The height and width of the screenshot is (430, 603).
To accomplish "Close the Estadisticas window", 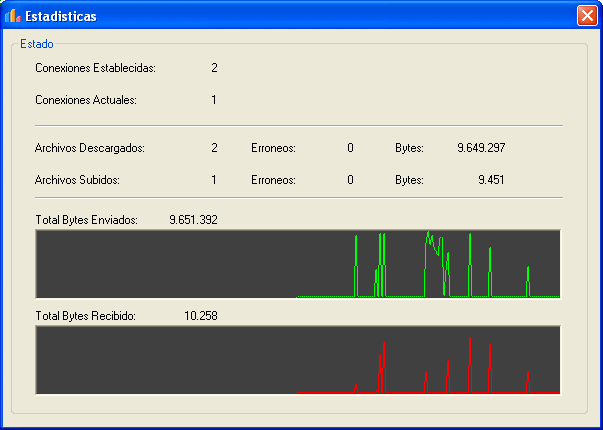I will click(x=586, y=15).
